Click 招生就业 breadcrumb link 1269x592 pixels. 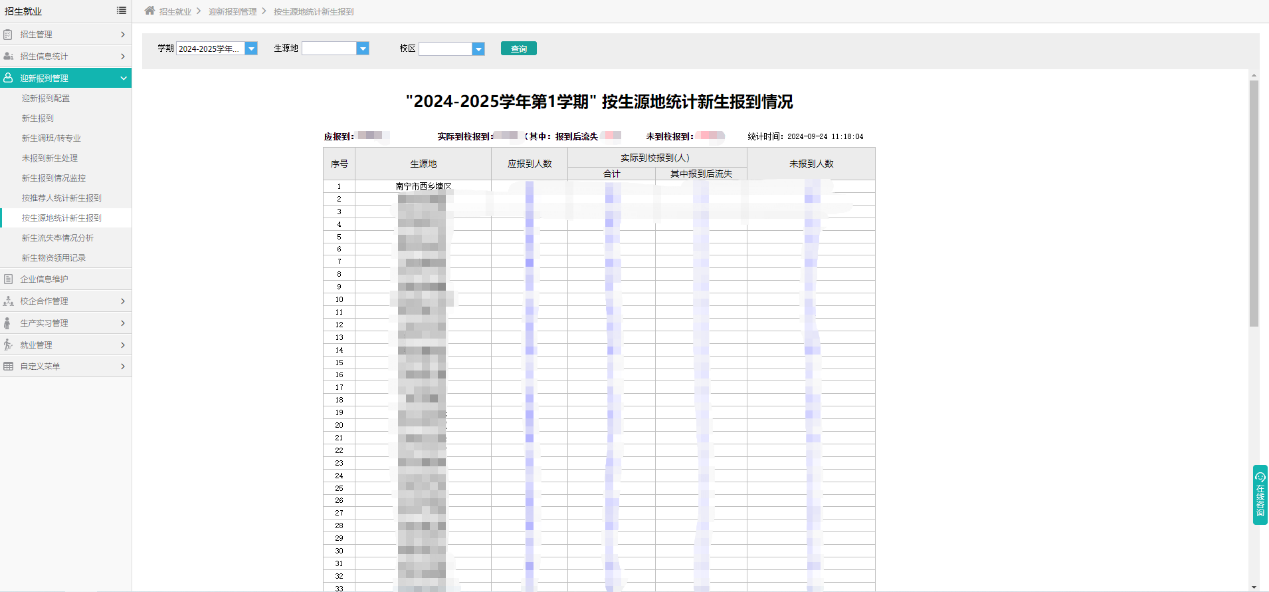(x=175, y=11)
